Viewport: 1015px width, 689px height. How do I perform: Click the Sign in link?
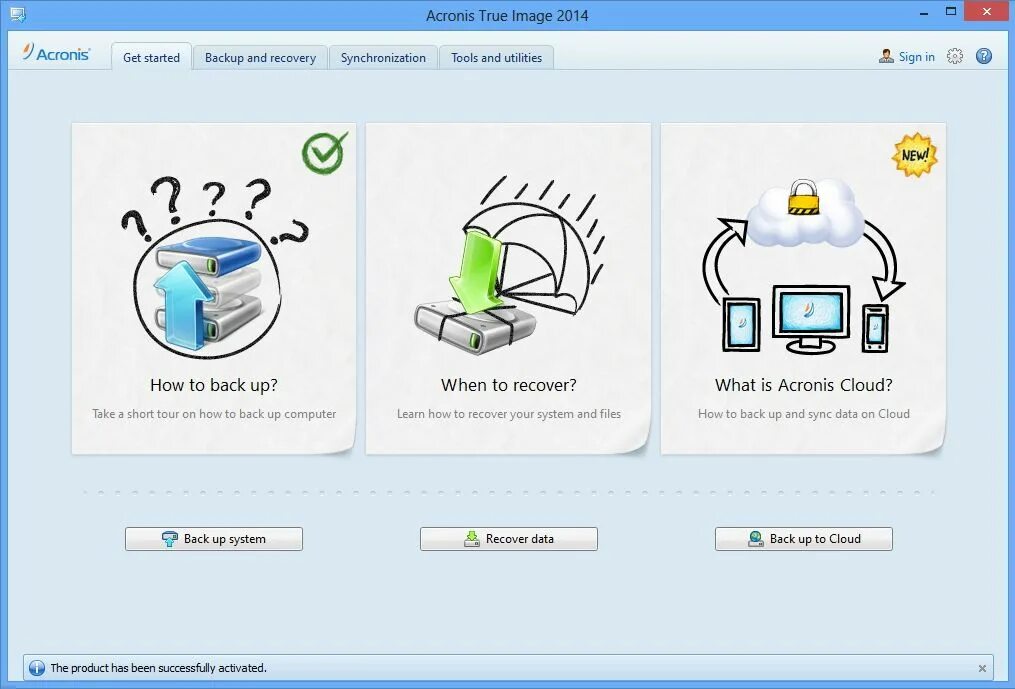[917, 57]
